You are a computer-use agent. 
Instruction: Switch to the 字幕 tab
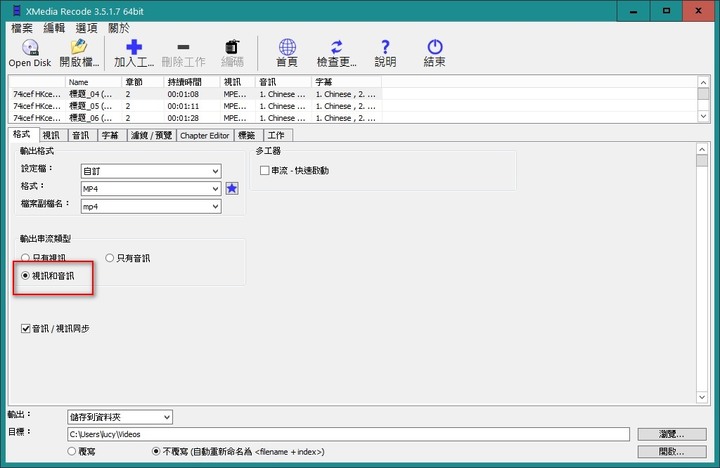pos(110,135)
